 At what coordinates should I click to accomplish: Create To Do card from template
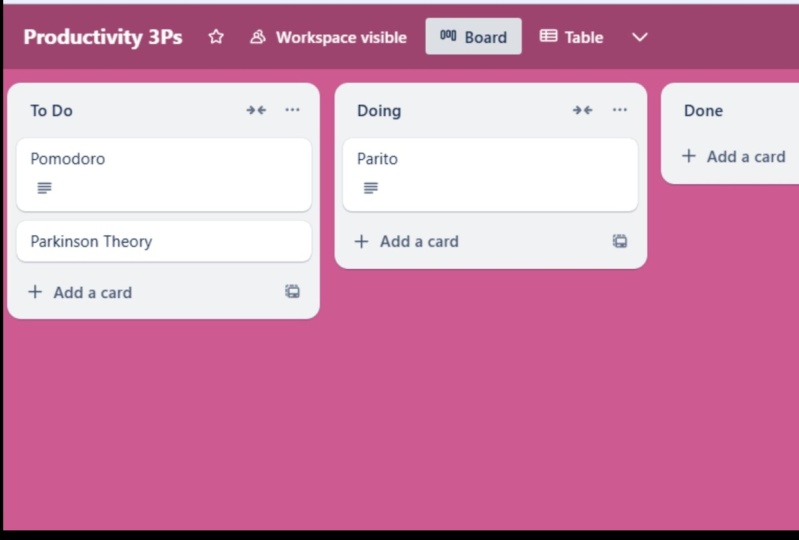292,291
